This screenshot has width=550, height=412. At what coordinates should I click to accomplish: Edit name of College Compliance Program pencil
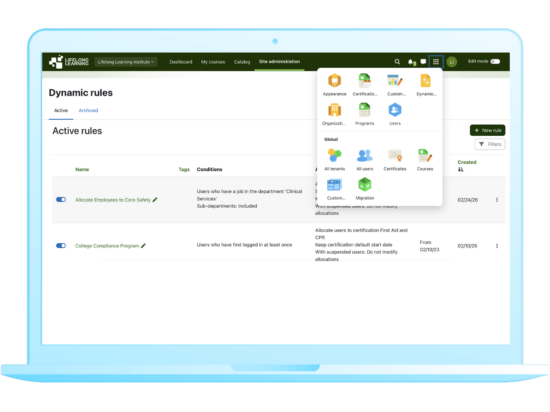[x=143, y=245]
